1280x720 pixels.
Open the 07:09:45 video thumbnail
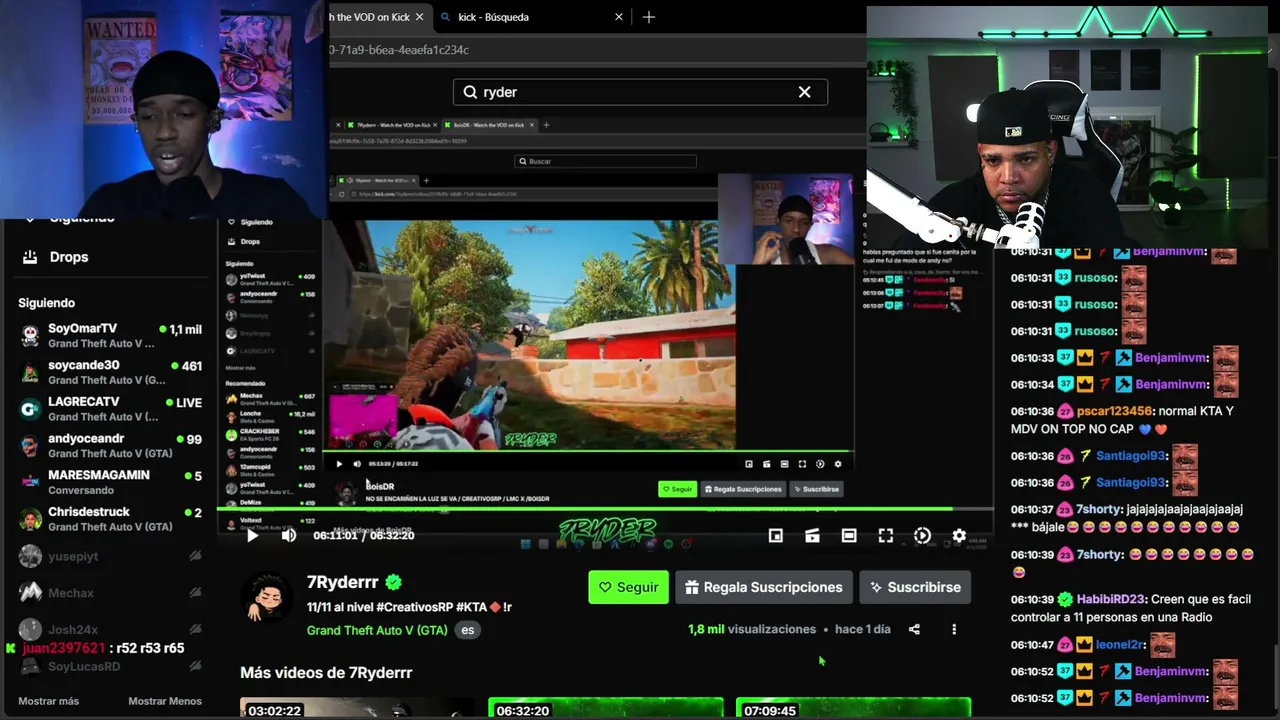click(853, 708)
